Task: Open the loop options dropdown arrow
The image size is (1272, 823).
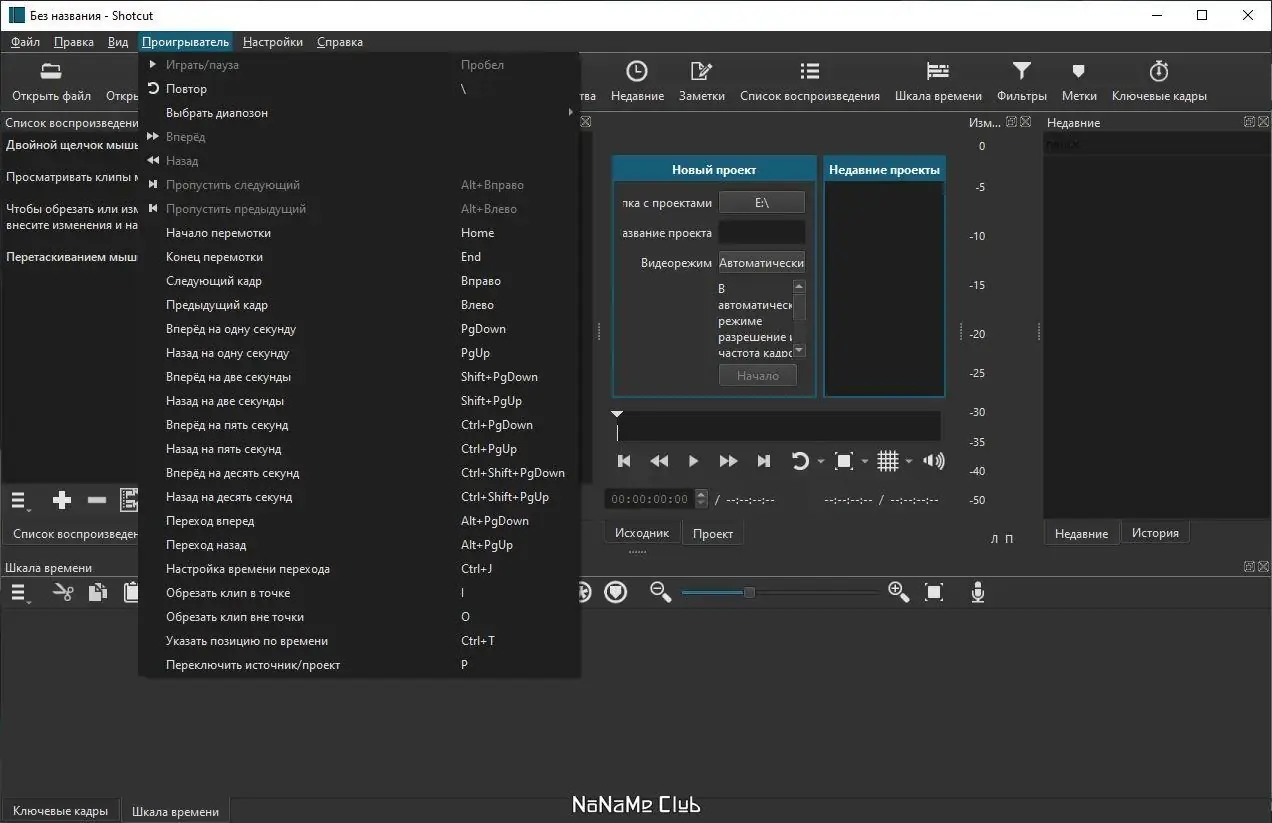Action: (821, 462)
